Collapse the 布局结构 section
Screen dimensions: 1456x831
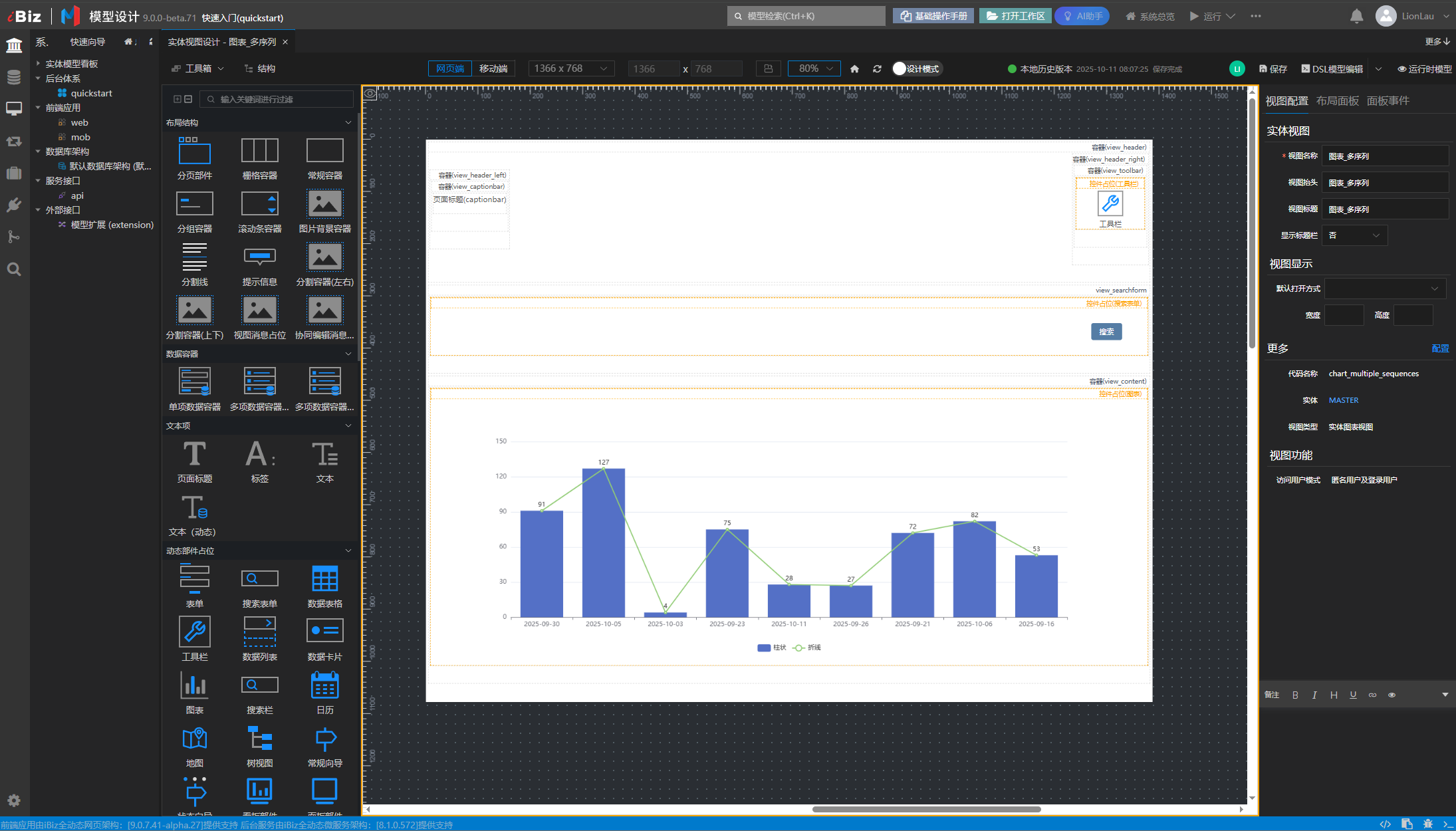click(x=348, y=122)
